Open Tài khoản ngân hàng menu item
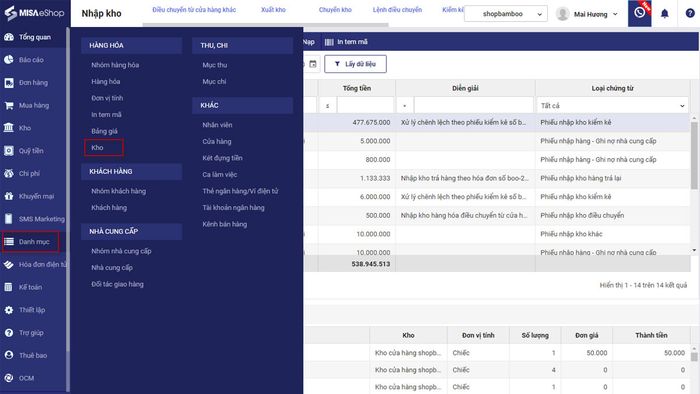The width and height of the screenshot is (700, 394). point(233,207)
